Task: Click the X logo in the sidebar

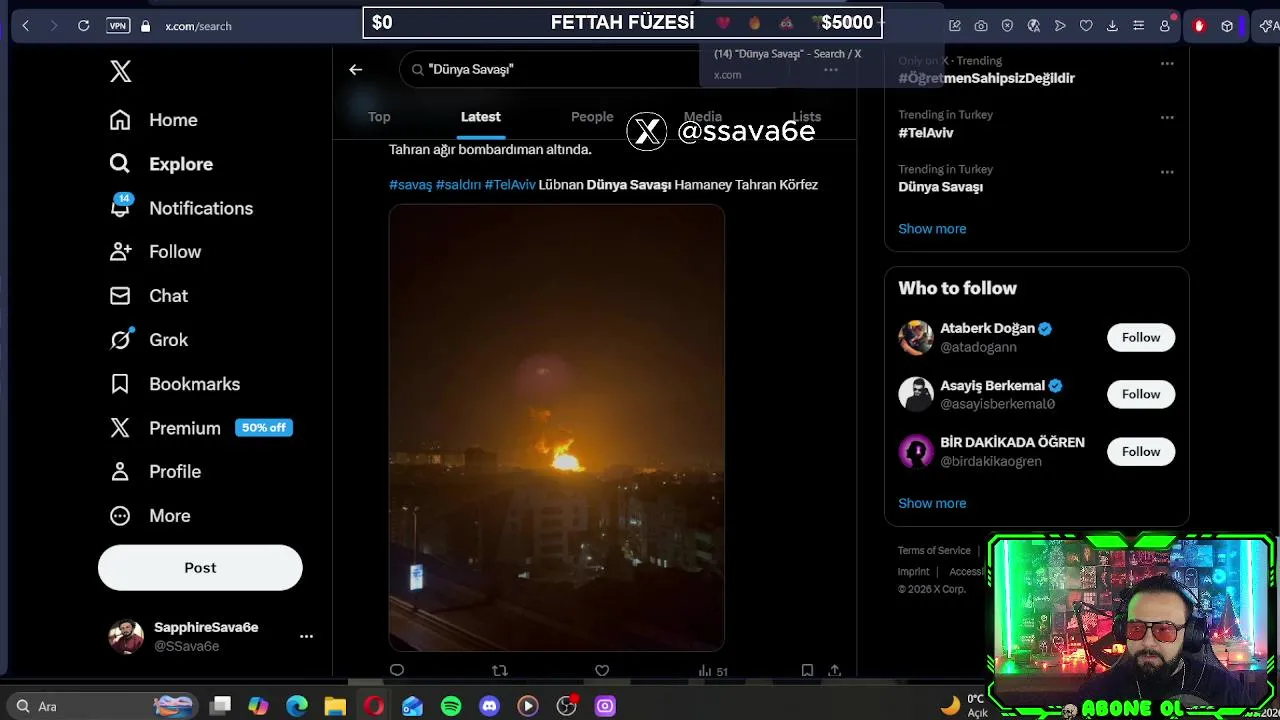Action: [x=120, y=71]
